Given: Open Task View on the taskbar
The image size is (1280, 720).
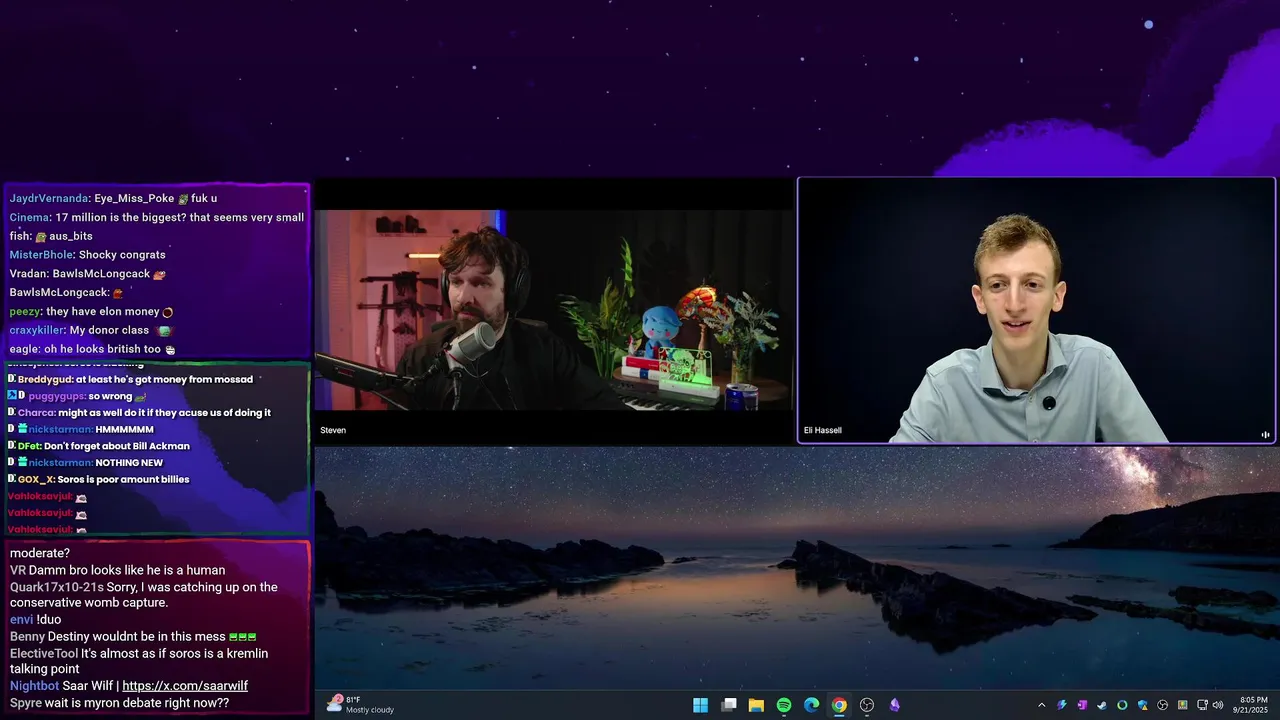Looking at the screenshot, I should point(729,705).
